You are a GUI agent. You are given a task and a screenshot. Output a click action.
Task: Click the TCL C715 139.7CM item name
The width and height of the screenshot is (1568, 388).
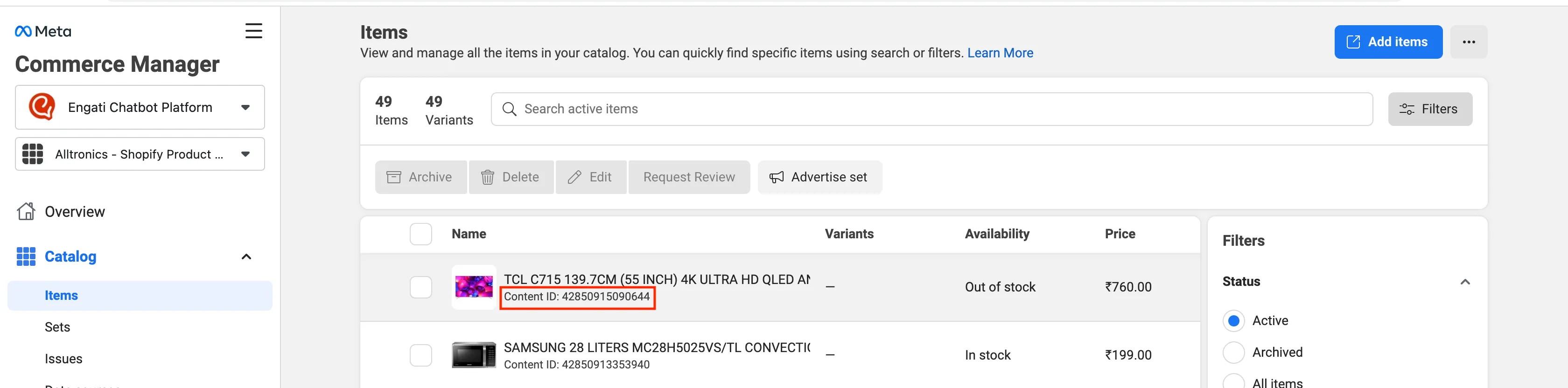tap(657, 279)
